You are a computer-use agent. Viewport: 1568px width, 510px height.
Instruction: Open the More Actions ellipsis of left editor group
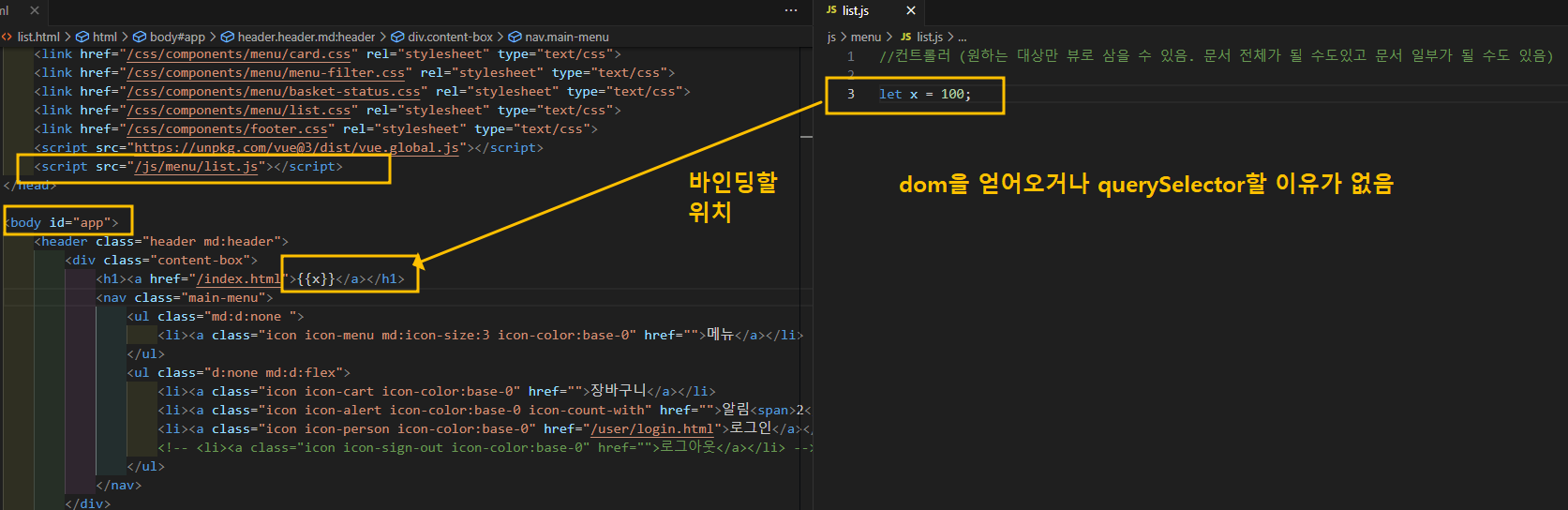point(791,10)
